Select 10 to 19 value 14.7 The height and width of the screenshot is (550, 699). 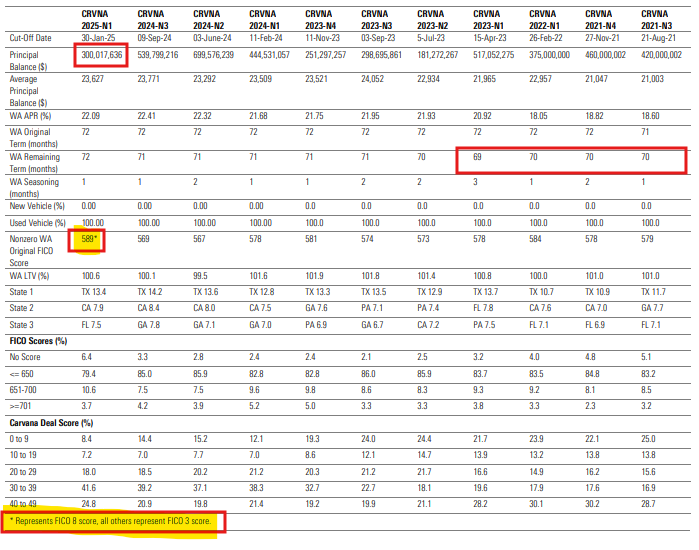click(424, 455)
